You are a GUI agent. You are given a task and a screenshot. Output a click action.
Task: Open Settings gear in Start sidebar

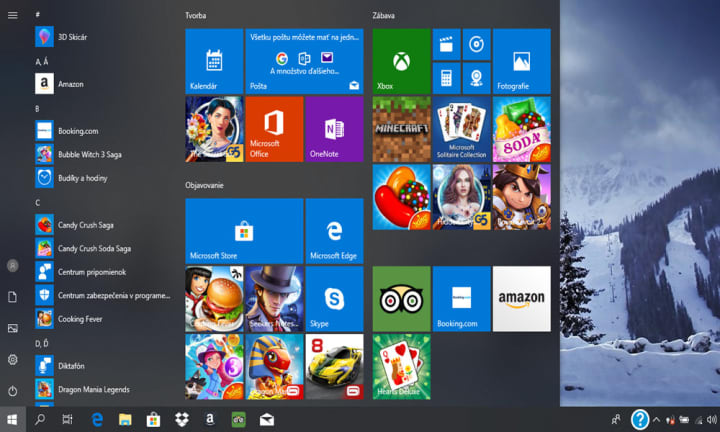13,359
